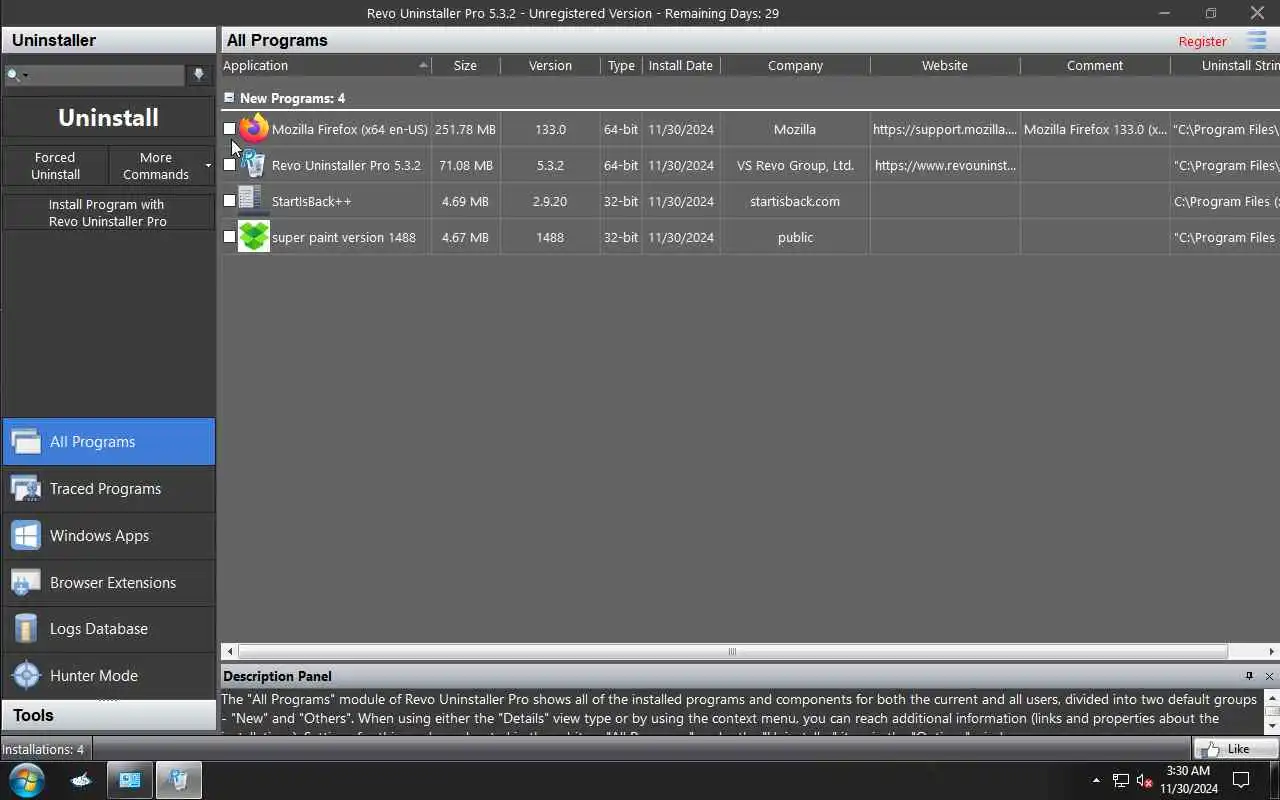1280x800 pixels.
Task: Click the Revo Uninstaller Pro recycle-bin icon
Action: point(254,165)
